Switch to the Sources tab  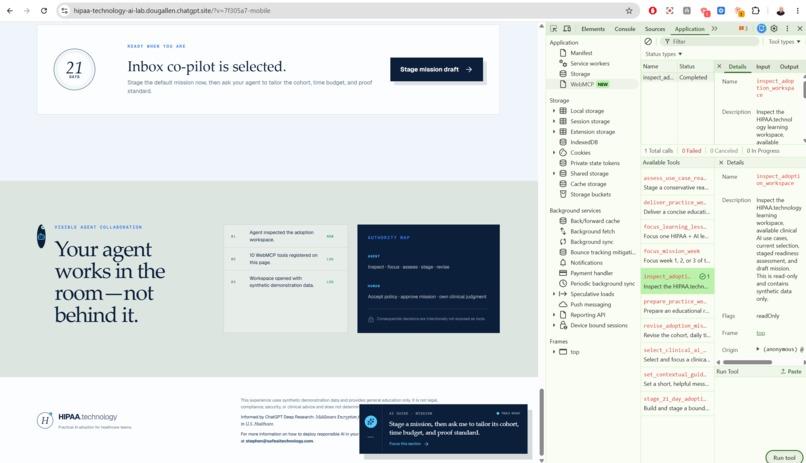(x=655, y=29)
